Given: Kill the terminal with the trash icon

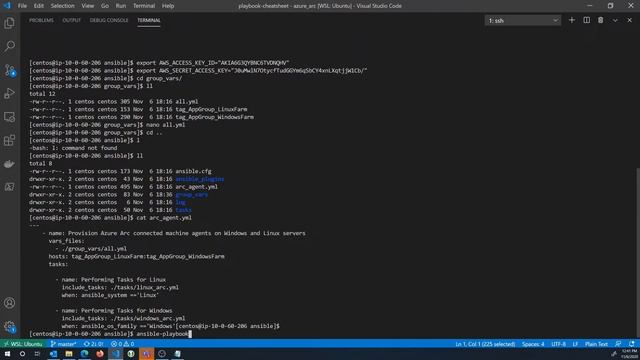Looking at the screenshot, I should 600,20.
